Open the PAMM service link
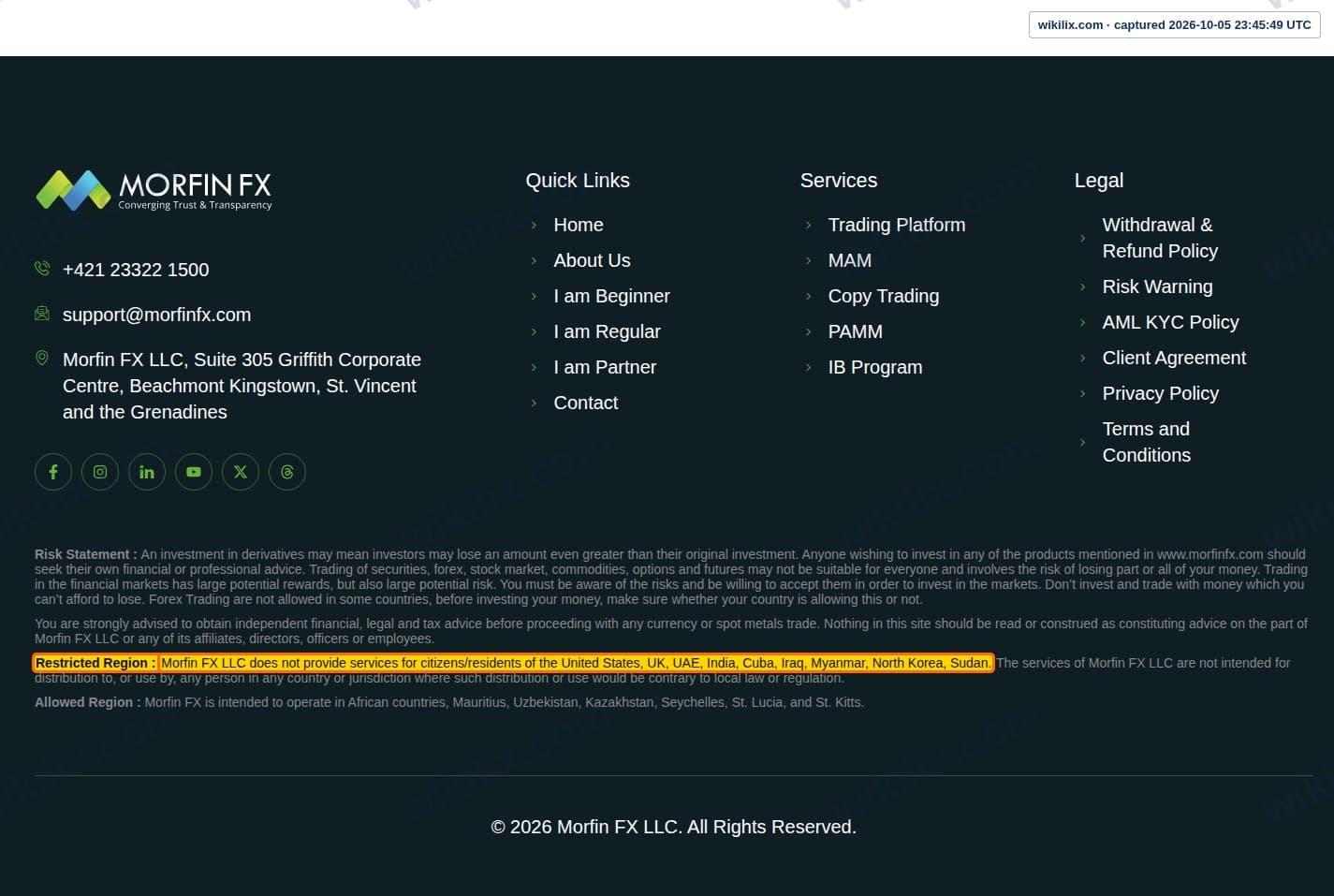This screenshot has height=896, width=1334. (856, 331)
